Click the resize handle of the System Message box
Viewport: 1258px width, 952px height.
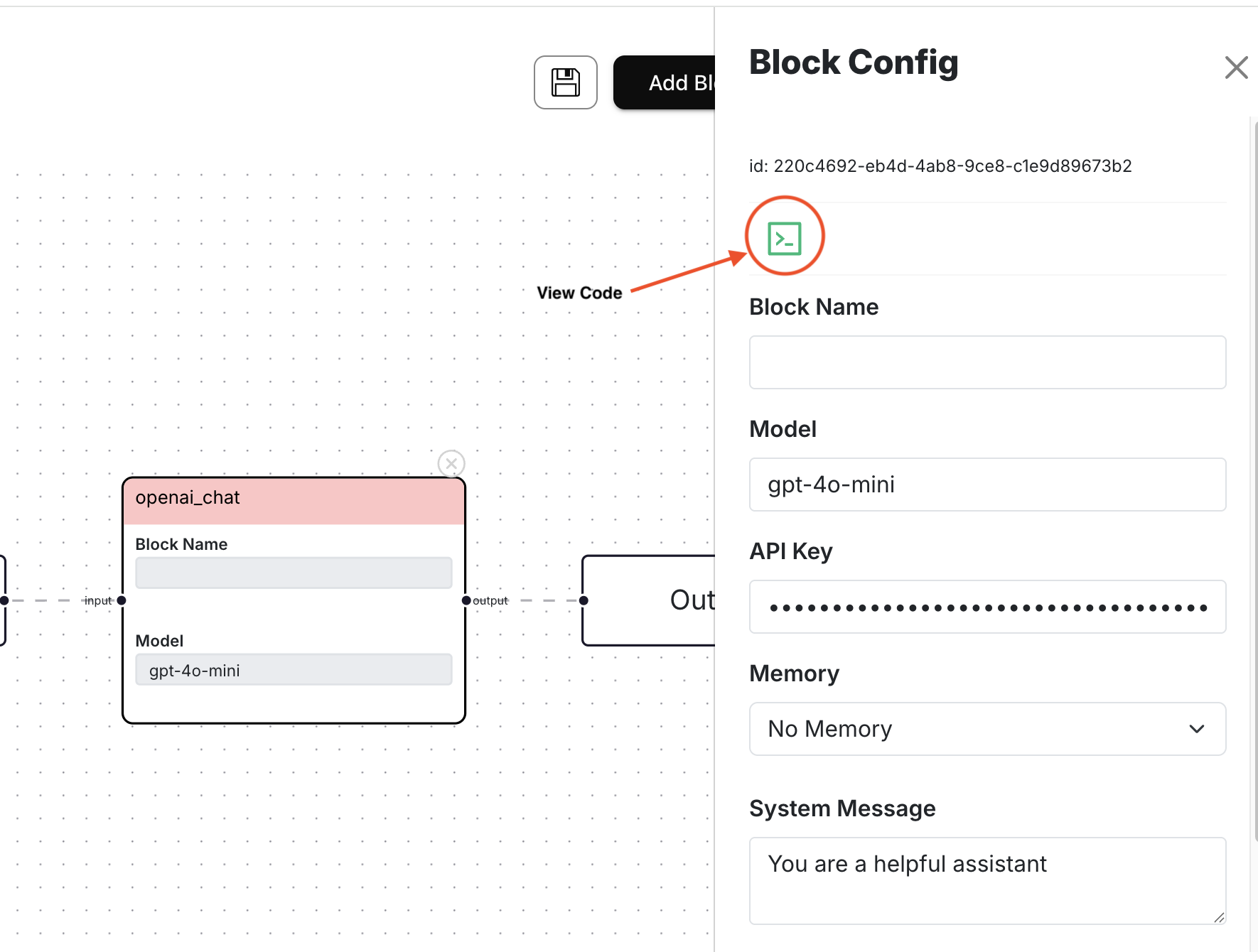(1219, 917)
